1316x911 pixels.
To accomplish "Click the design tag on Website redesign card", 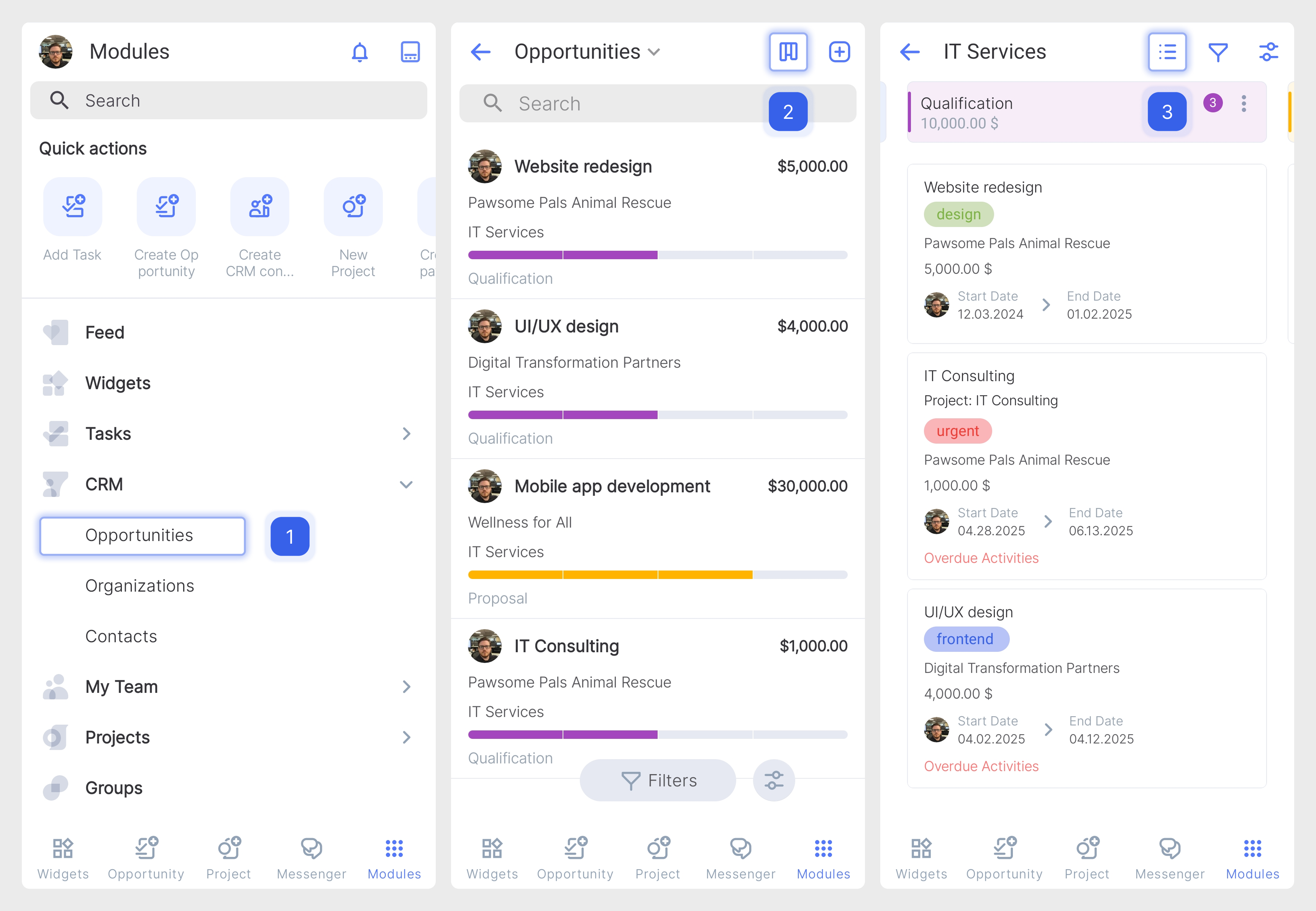I will 958,215.
